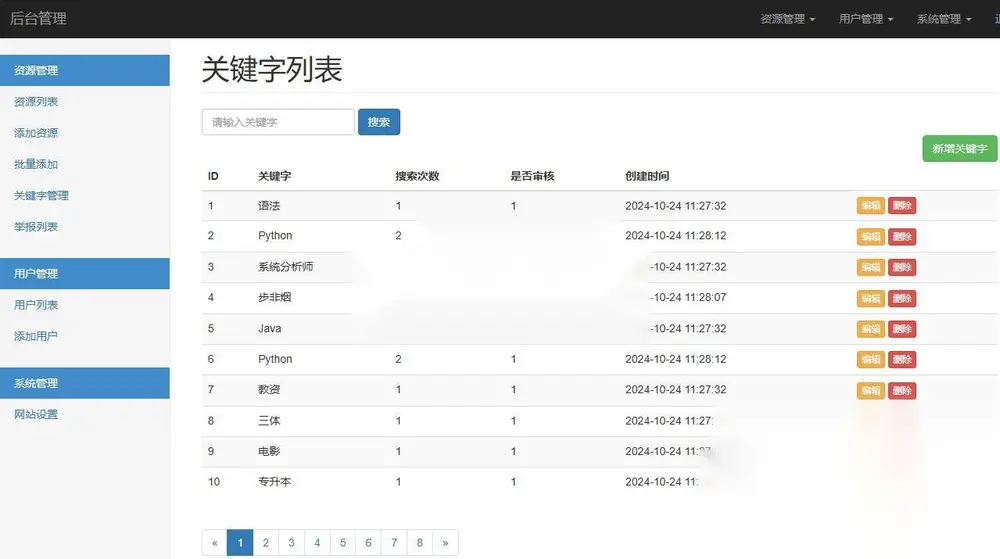
Task: Select the 资源管理 sidebar header
Action: 85,70
